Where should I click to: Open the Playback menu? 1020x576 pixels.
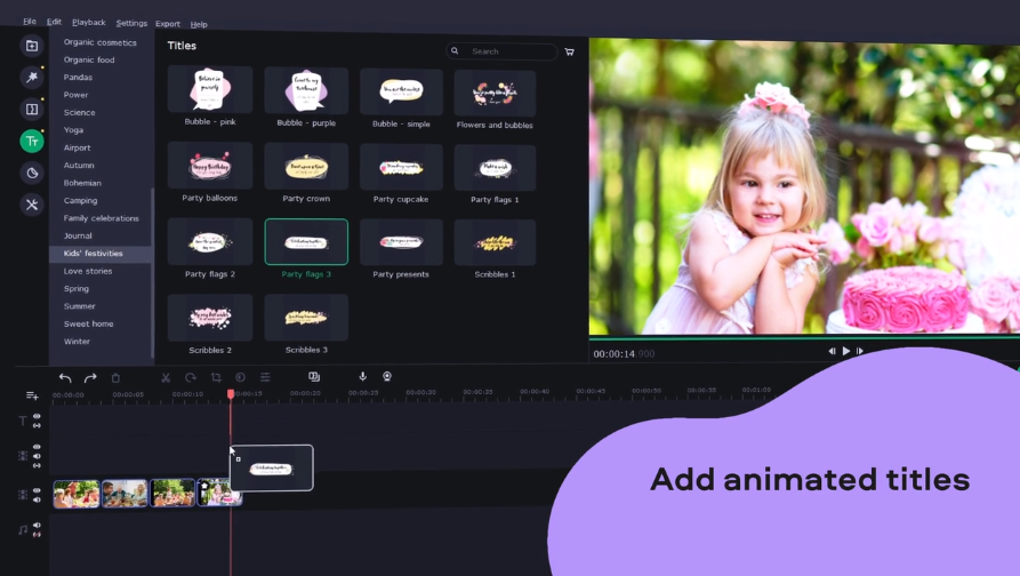(x=88, y=22)
